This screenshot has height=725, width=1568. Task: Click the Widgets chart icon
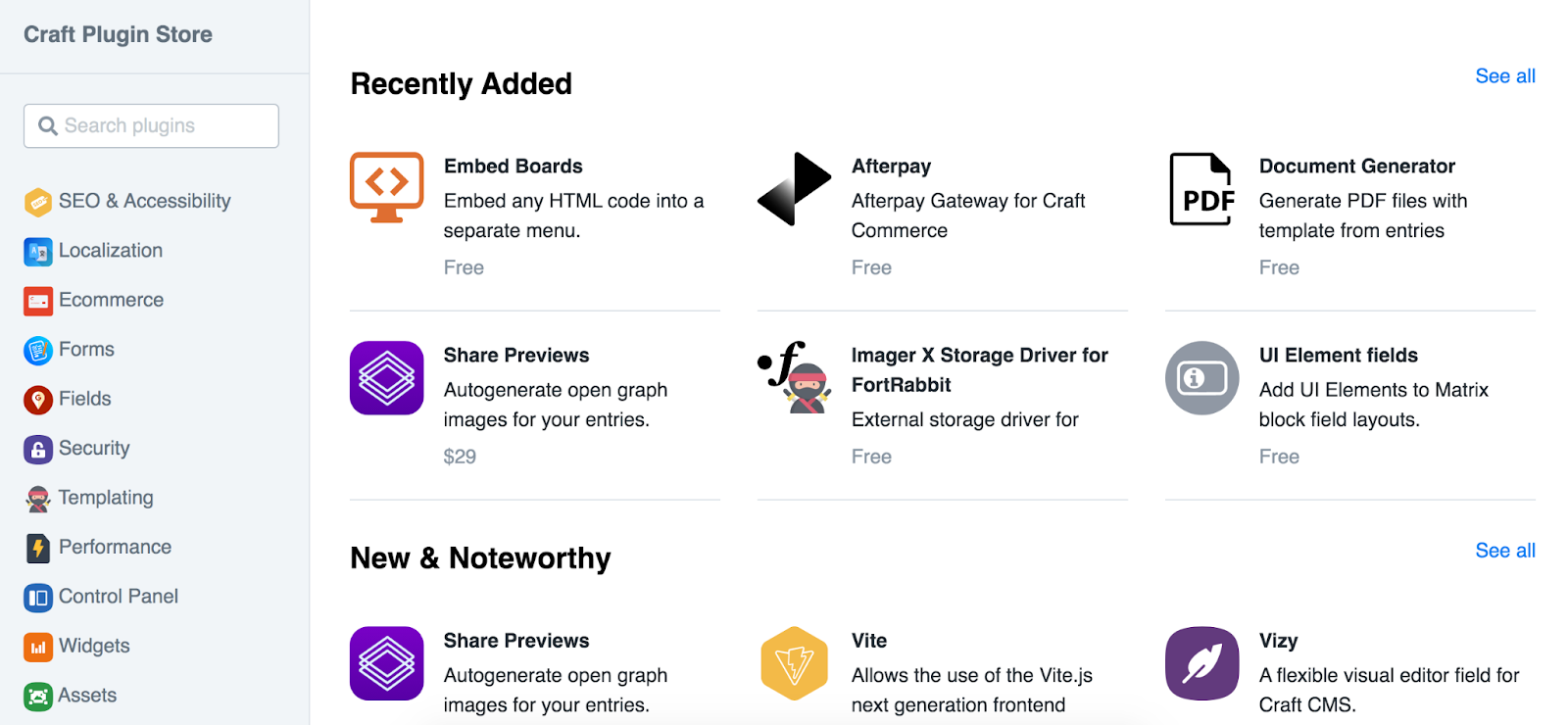click(x=37, y=646)
